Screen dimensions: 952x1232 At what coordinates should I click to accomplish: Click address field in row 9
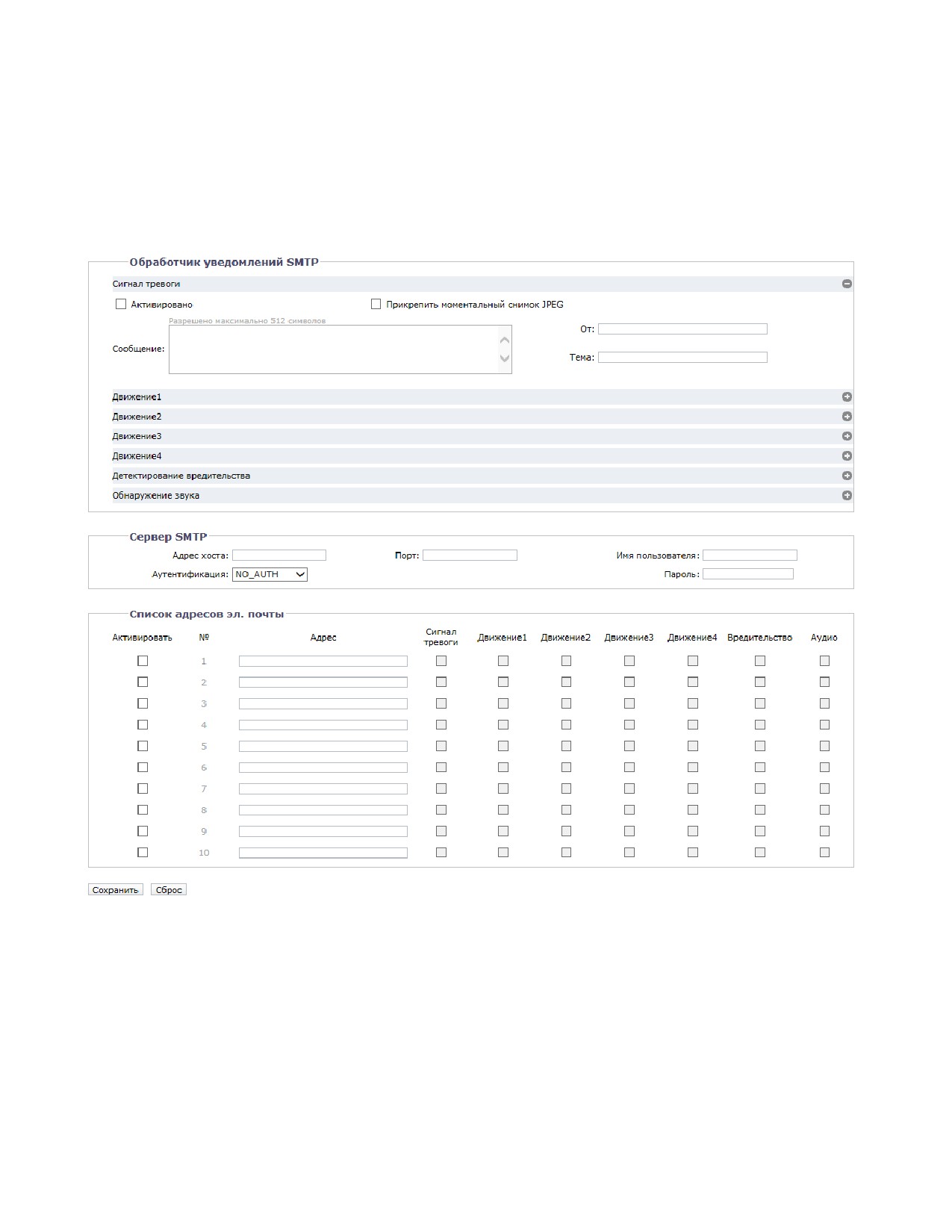tap(323, 831)
